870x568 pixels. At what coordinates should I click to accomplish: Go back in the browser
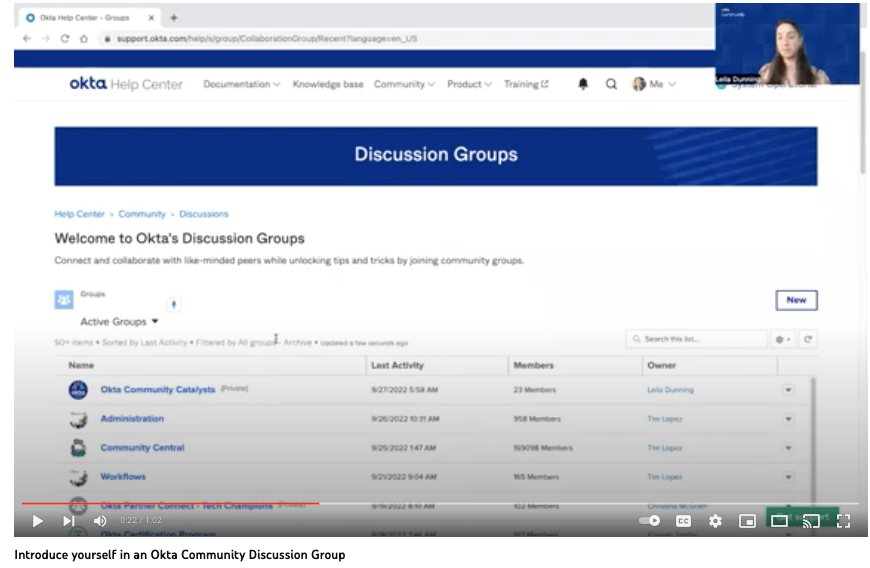pos(27,38)
